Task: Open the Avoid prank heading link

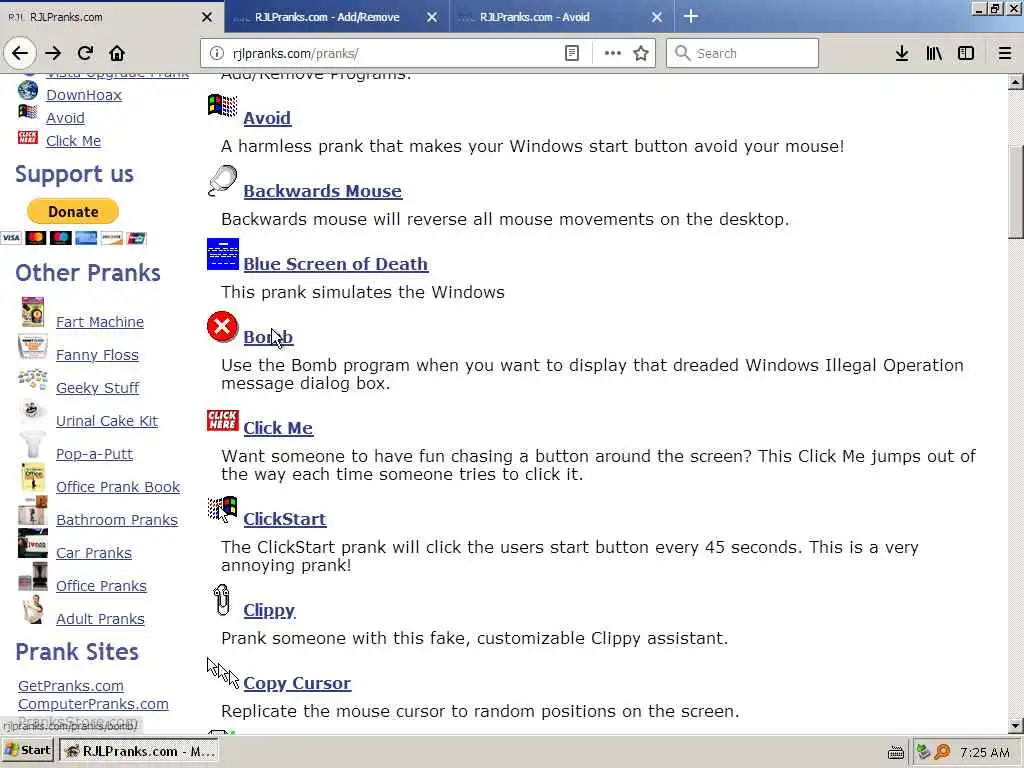Action: click(x=267, y=118)
